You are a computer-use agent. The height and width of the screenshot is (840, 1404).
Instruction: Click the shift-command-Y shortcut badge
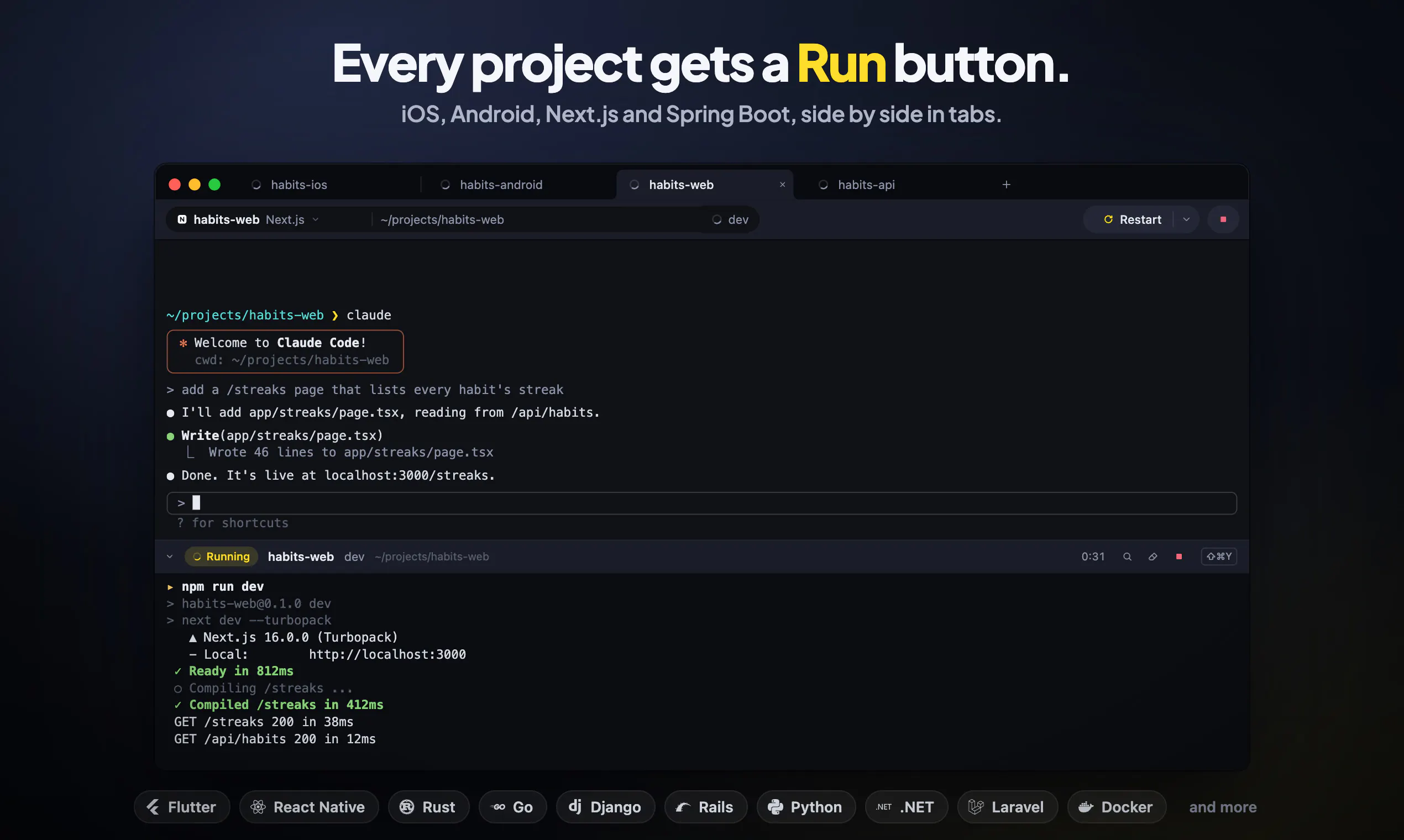pos(1219,556)
